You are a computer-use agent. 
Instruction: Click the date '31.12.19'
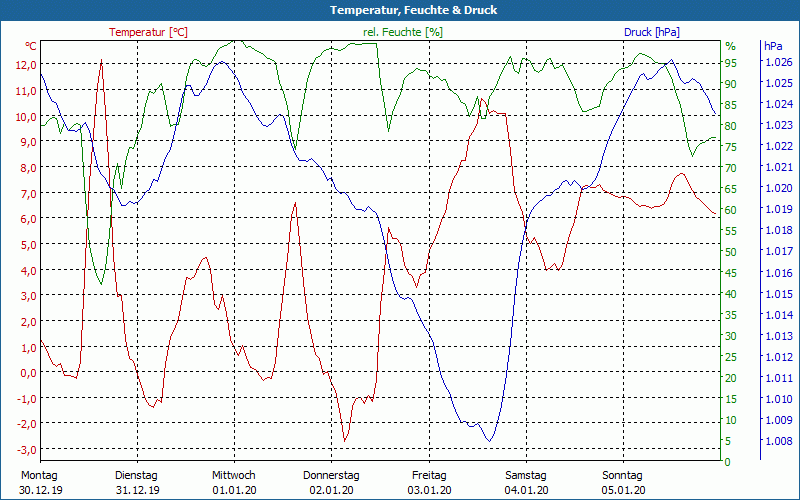pyautogui.click(x=138, y=490)
